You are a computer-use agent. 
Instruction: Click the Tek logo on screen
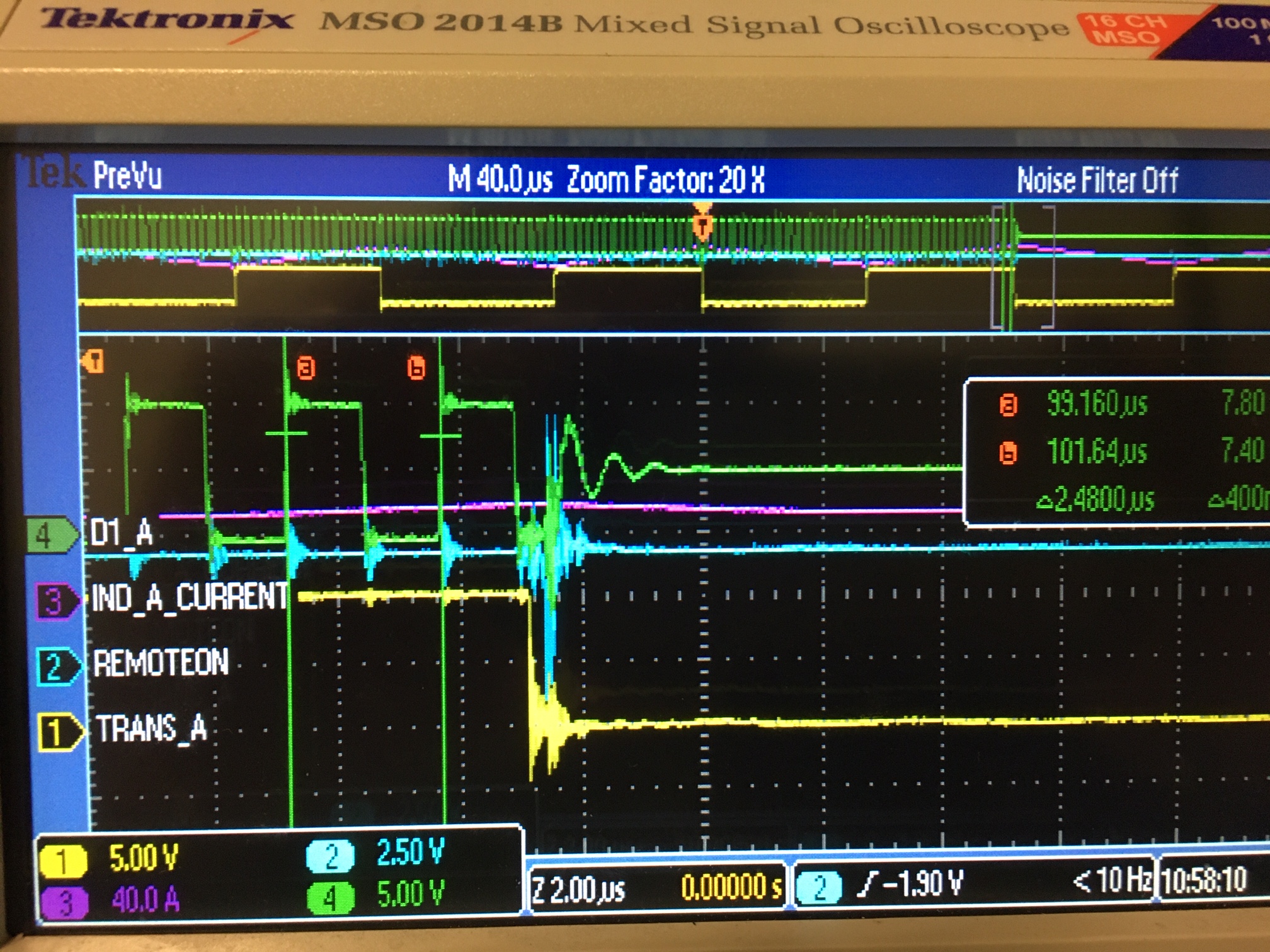pyautogui.click(x=53, y=171)
